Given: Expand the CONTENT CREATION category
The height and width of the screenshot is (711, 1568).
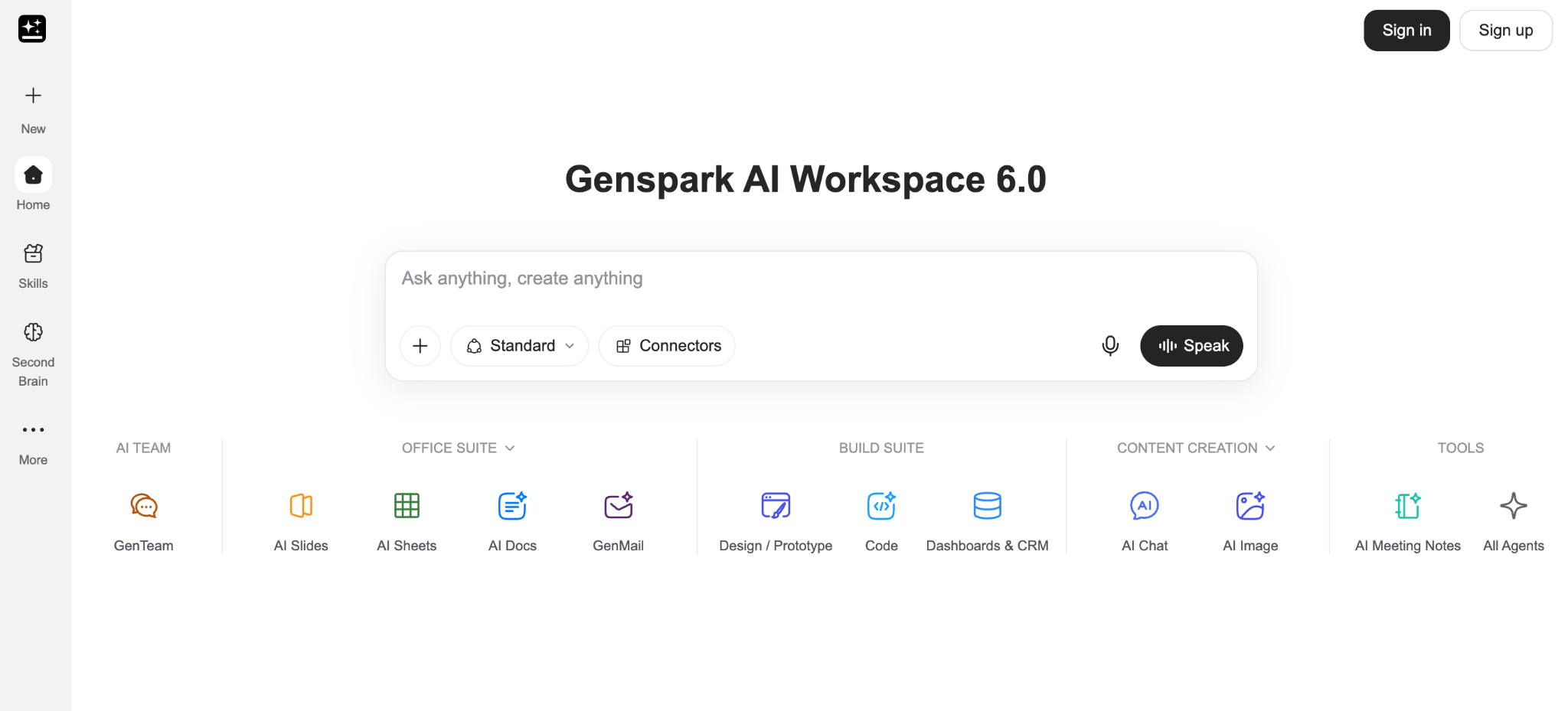Looking at the screenshot, I should pyautogui.click(x=1196, y=448).
